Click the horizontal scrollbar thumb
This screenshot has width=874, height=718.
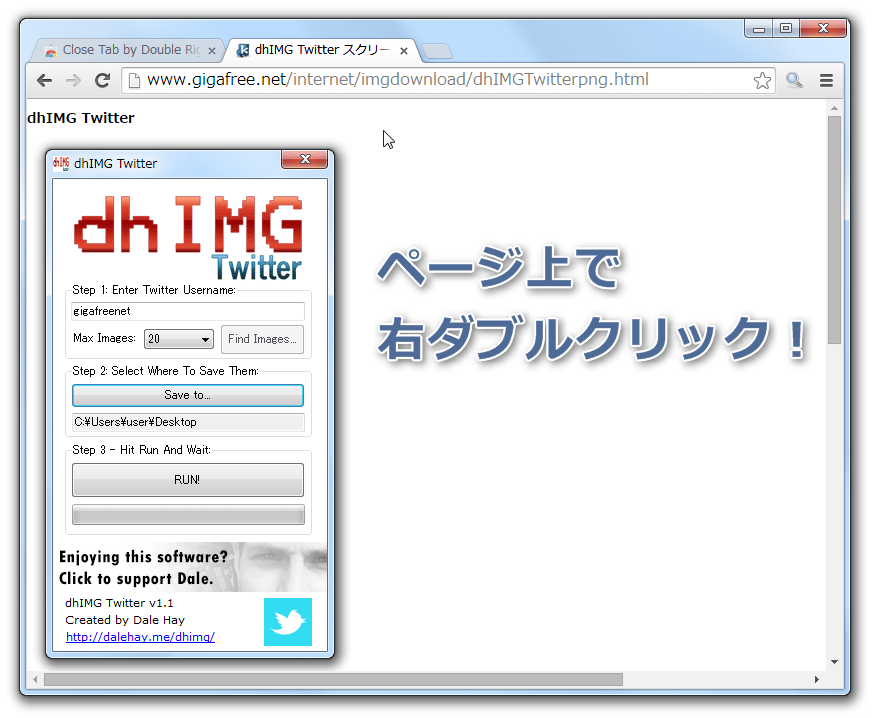pyautogui.click(x=333, y=680)
